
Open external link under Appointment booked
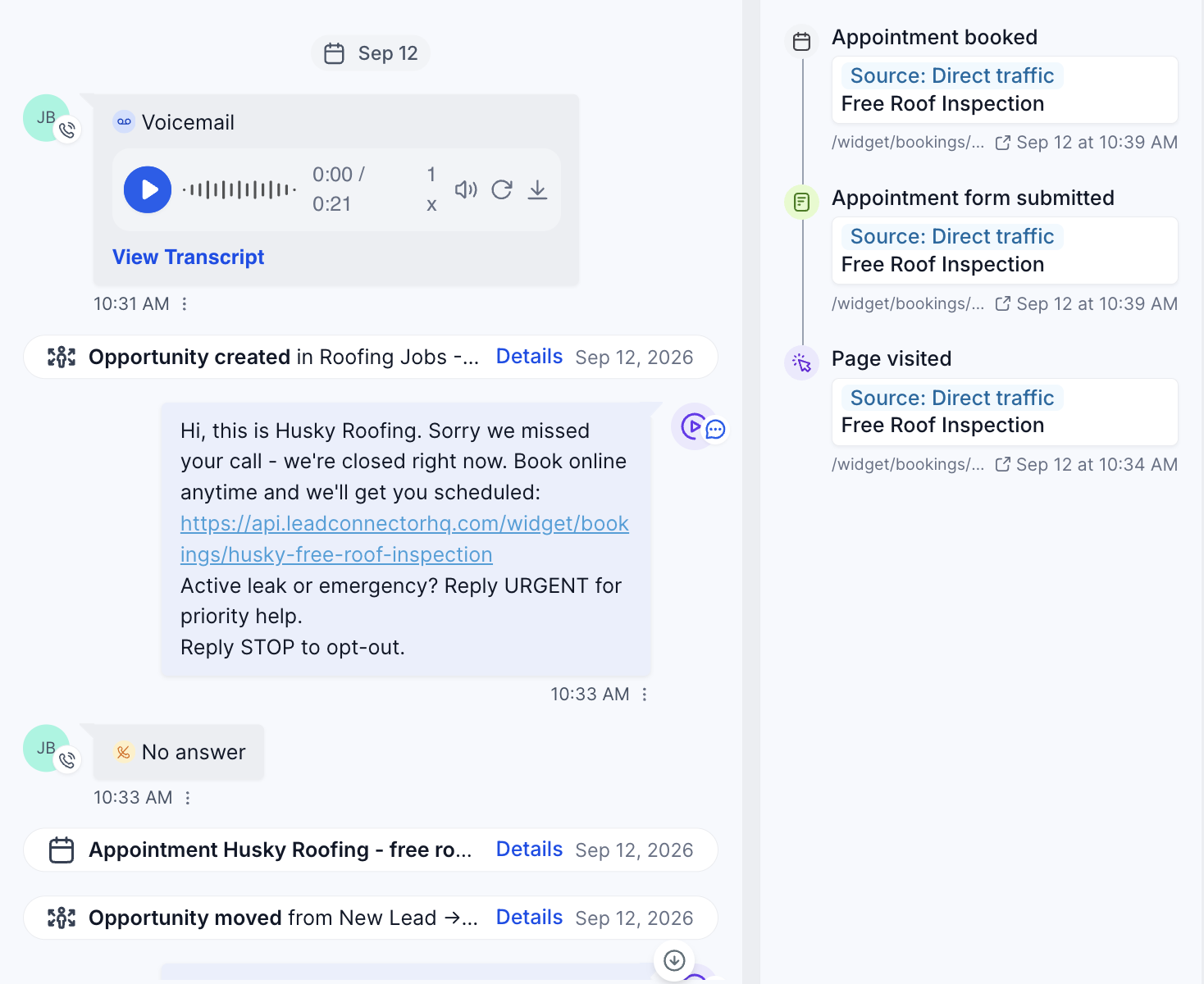pyautogui.click(x=1002, y=143)
